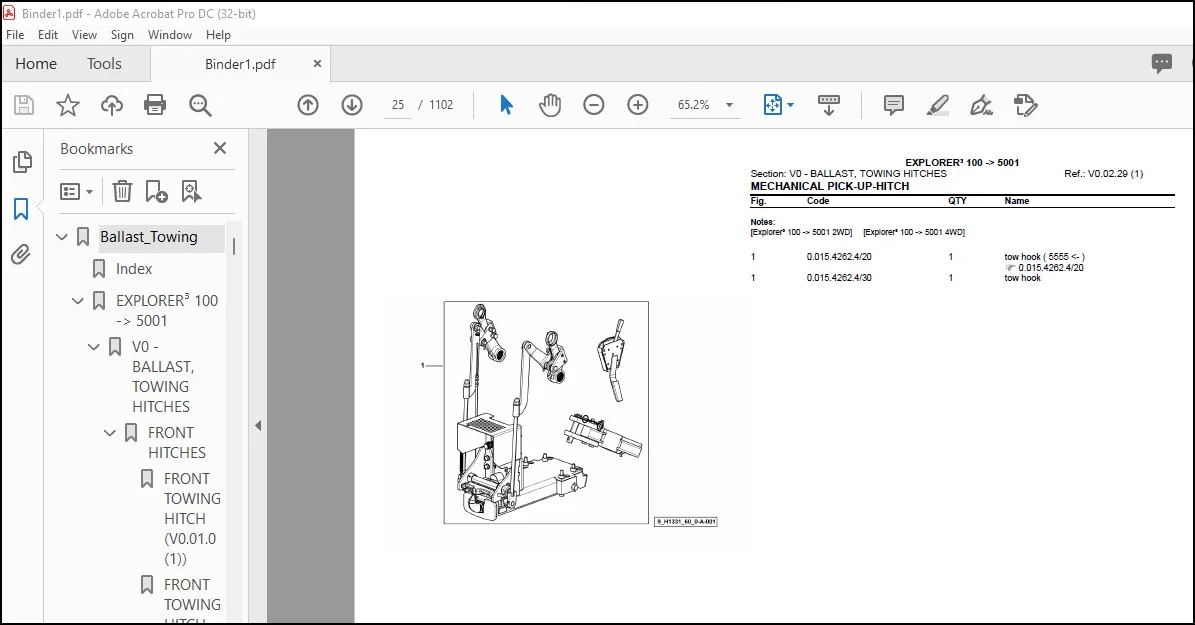Screen dimensions: 1195x625
Task: Click the tow hook ( 5555 <- ) entry
Action: [1044, 257]
